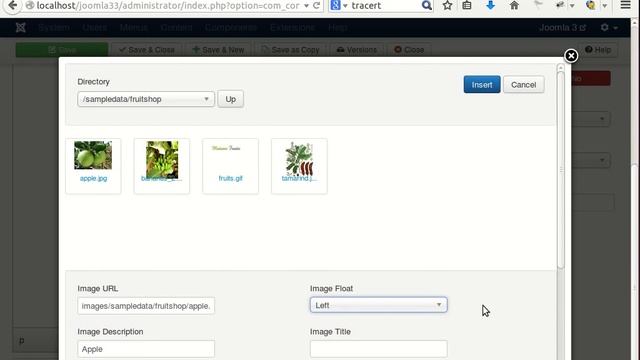This screenshot has width=640, height=360.
Task: Open the System menu
Action: pos(54,27)
